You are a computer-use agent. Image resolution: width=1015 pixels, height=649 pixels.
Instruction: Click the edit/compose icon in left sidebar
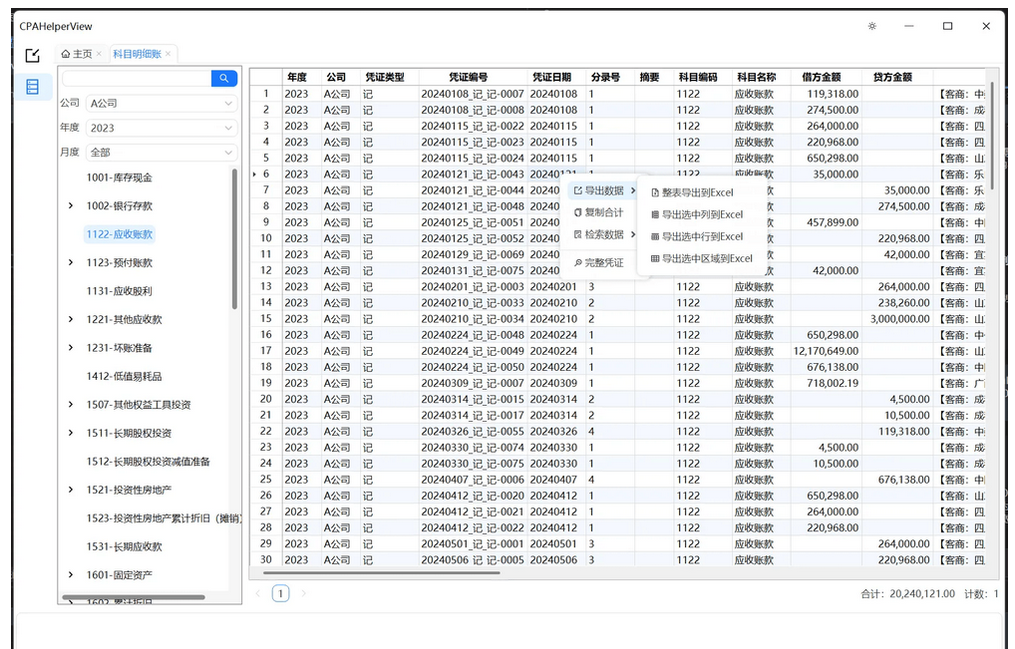click(x=32, y=55)
